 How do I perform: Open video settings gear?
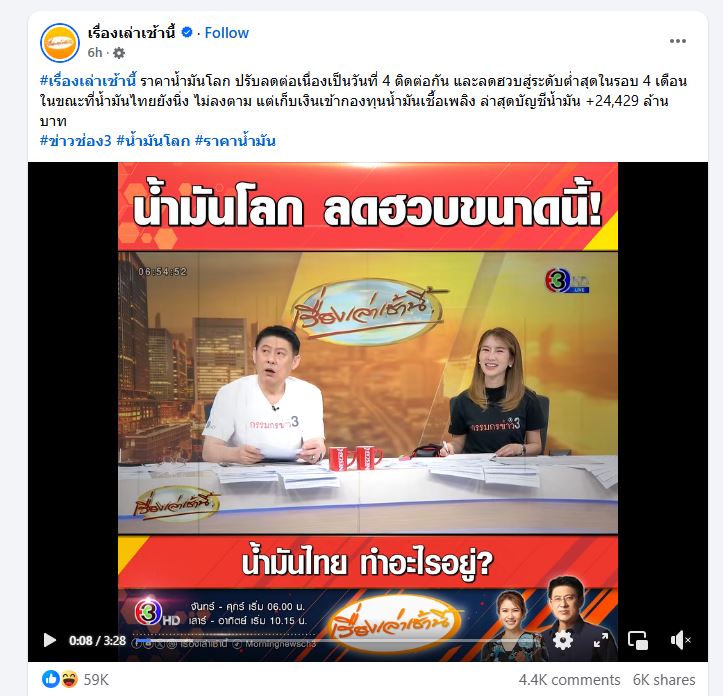(563, 640)
